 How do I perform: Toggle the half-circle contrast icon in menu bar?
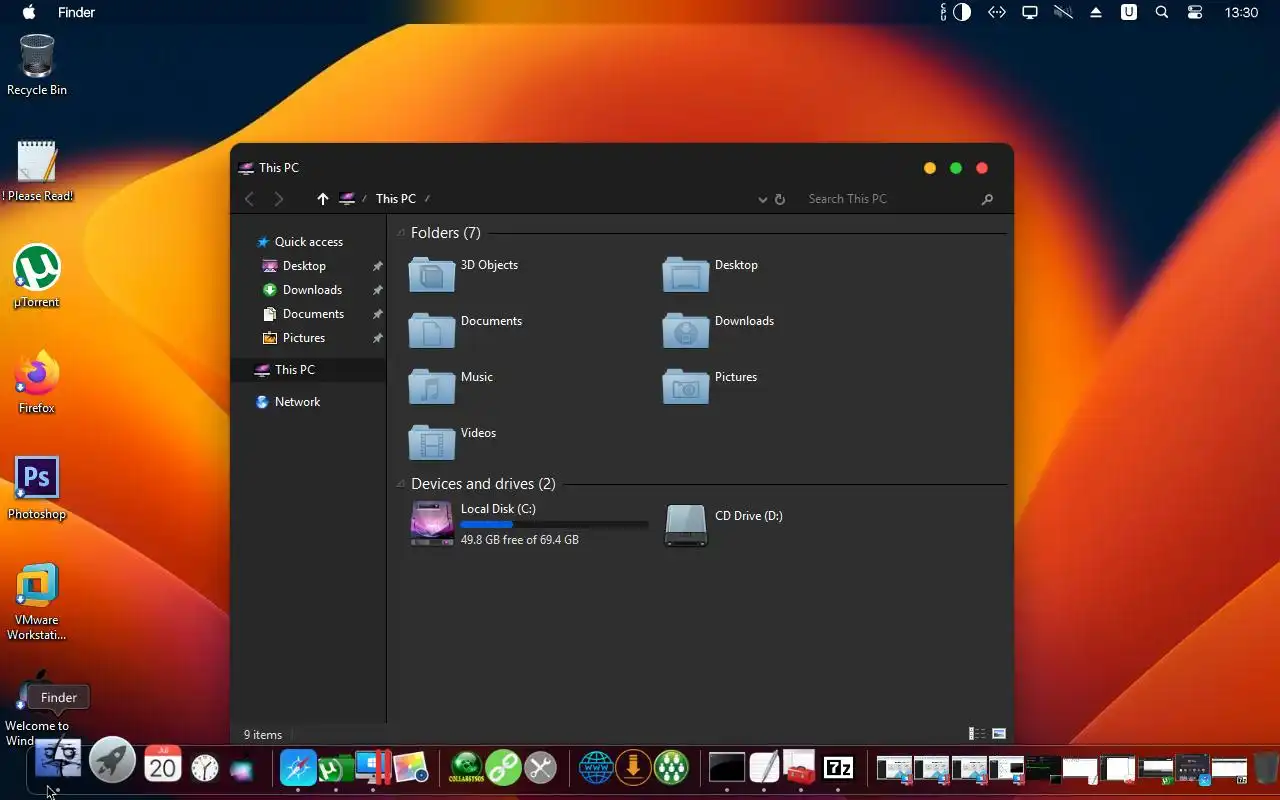tap(961, 13)
